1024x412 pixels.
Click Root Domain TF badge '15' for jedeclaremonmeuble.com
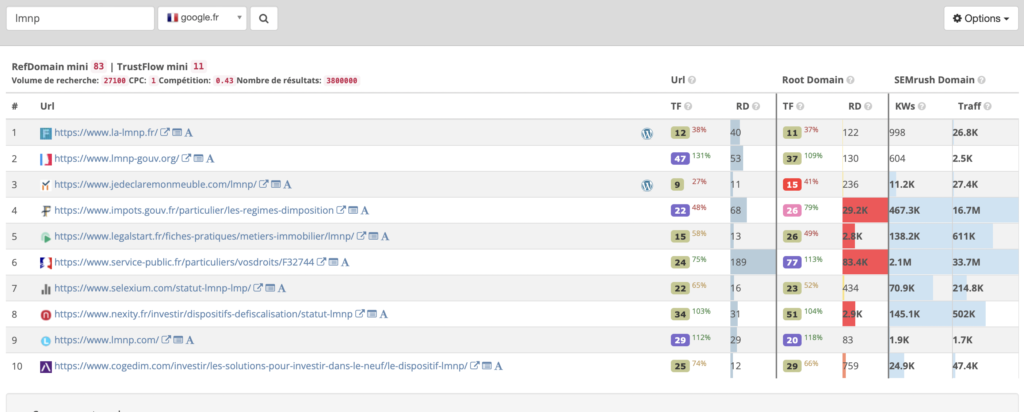[792, 185]
